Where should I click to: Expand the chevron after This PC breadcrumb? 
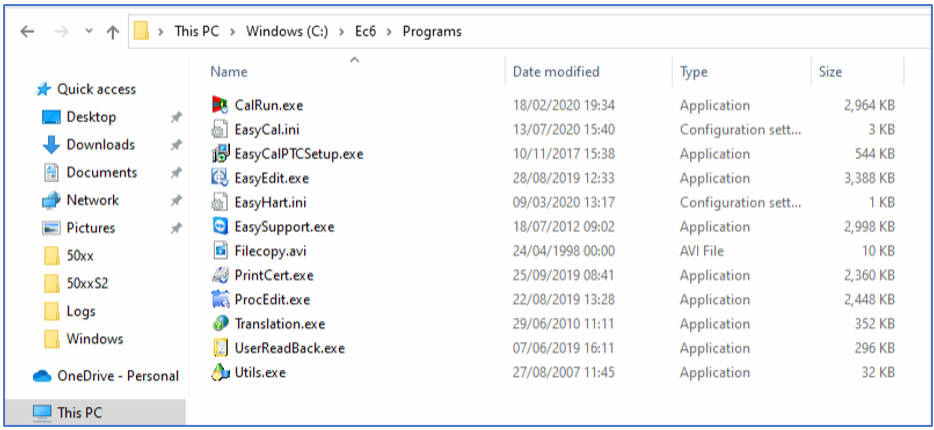click(233, 32)
